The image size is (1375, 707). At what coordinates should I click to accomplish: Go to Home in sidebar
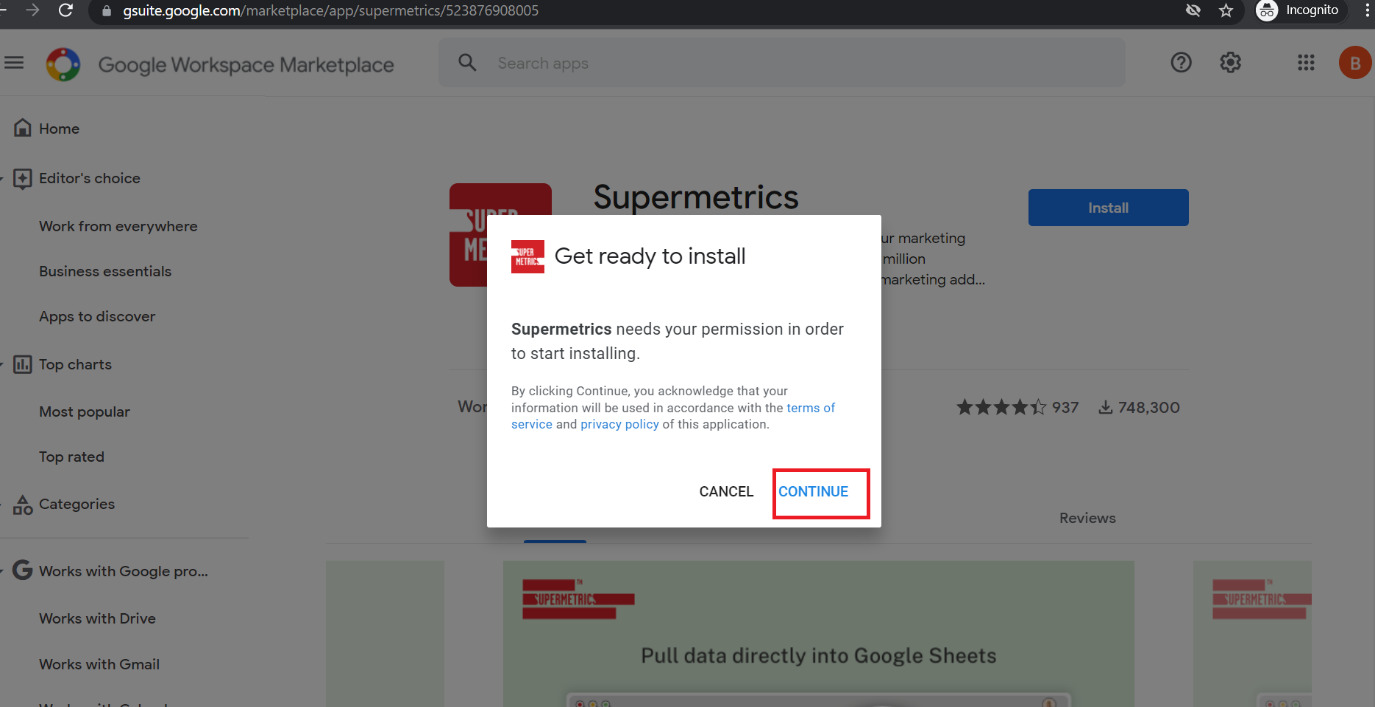[59, 128]
